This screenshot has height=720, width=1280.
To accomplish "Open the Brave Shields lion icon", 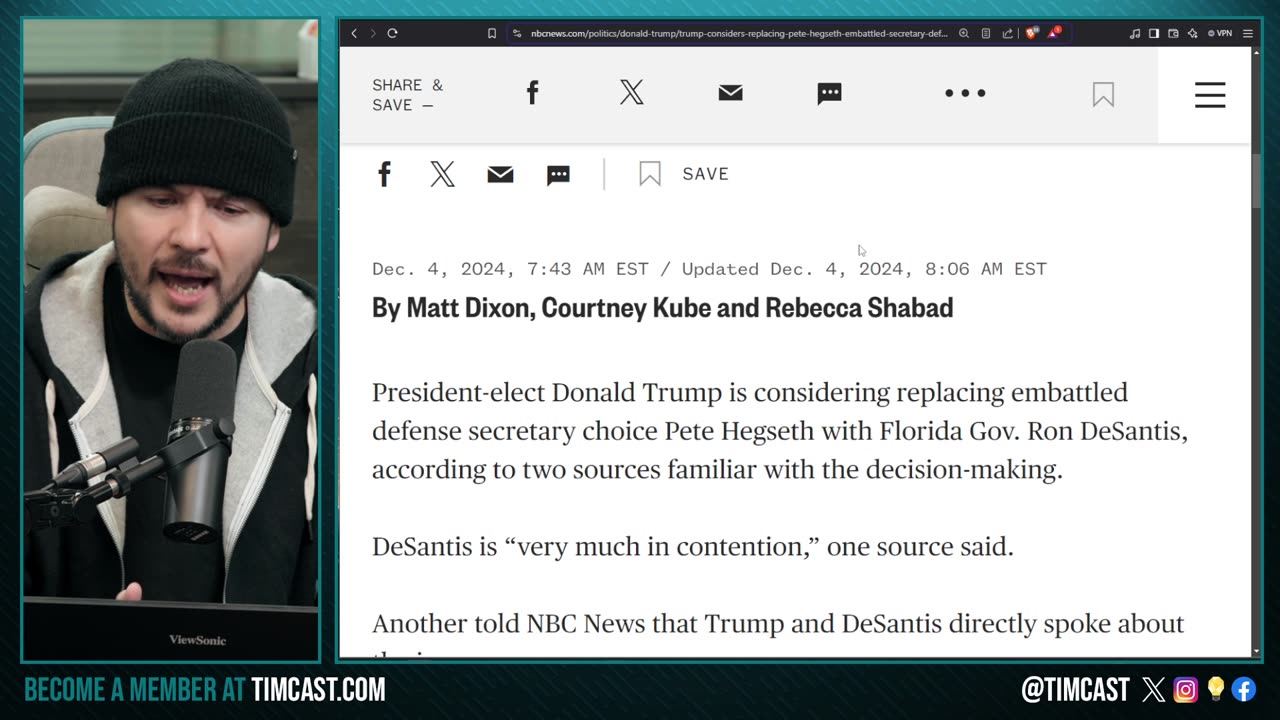I will pyautogui.click(x=1032, y=33).
